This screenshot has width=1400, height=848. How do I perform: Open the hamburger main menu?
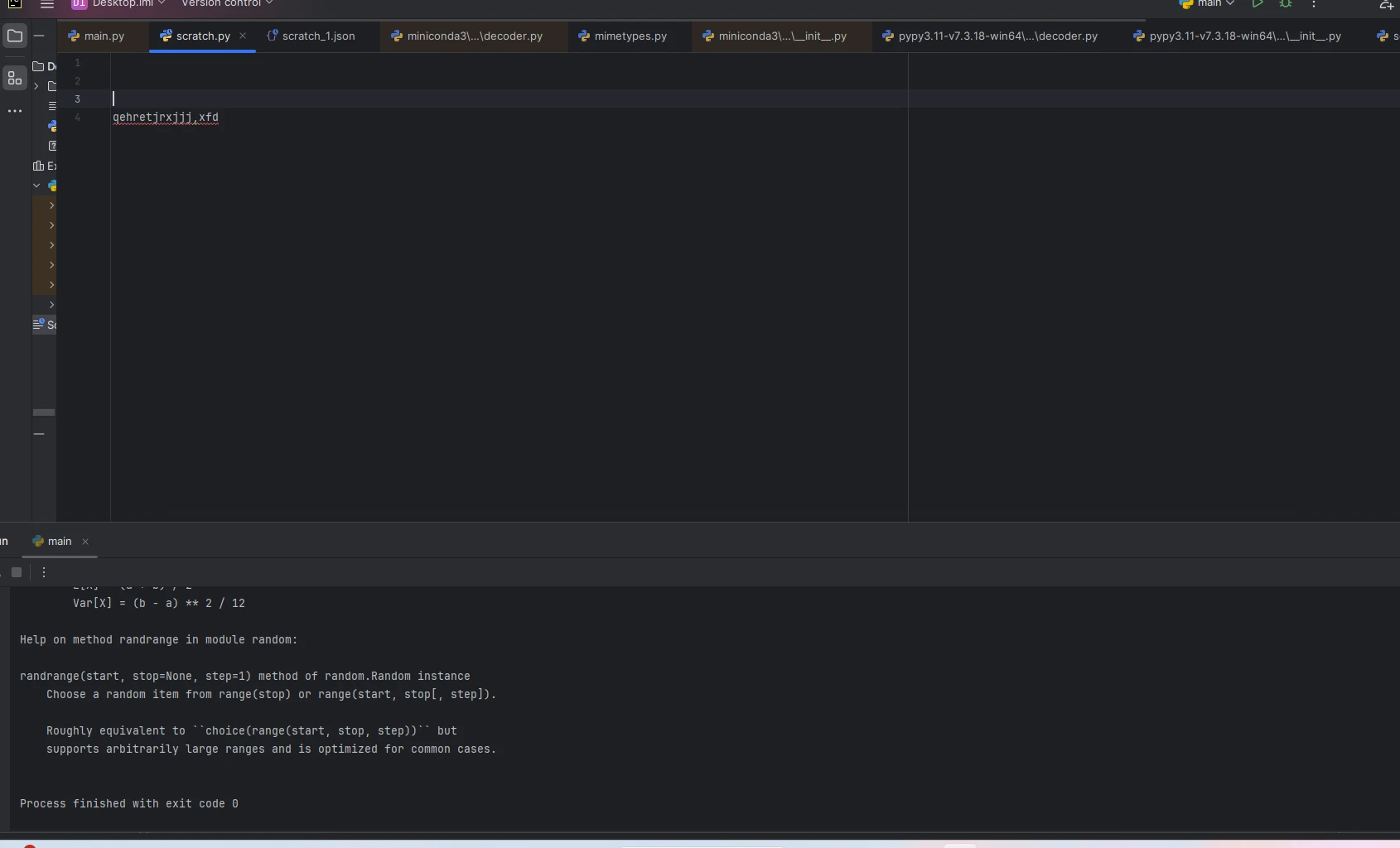tap(47, 4)
